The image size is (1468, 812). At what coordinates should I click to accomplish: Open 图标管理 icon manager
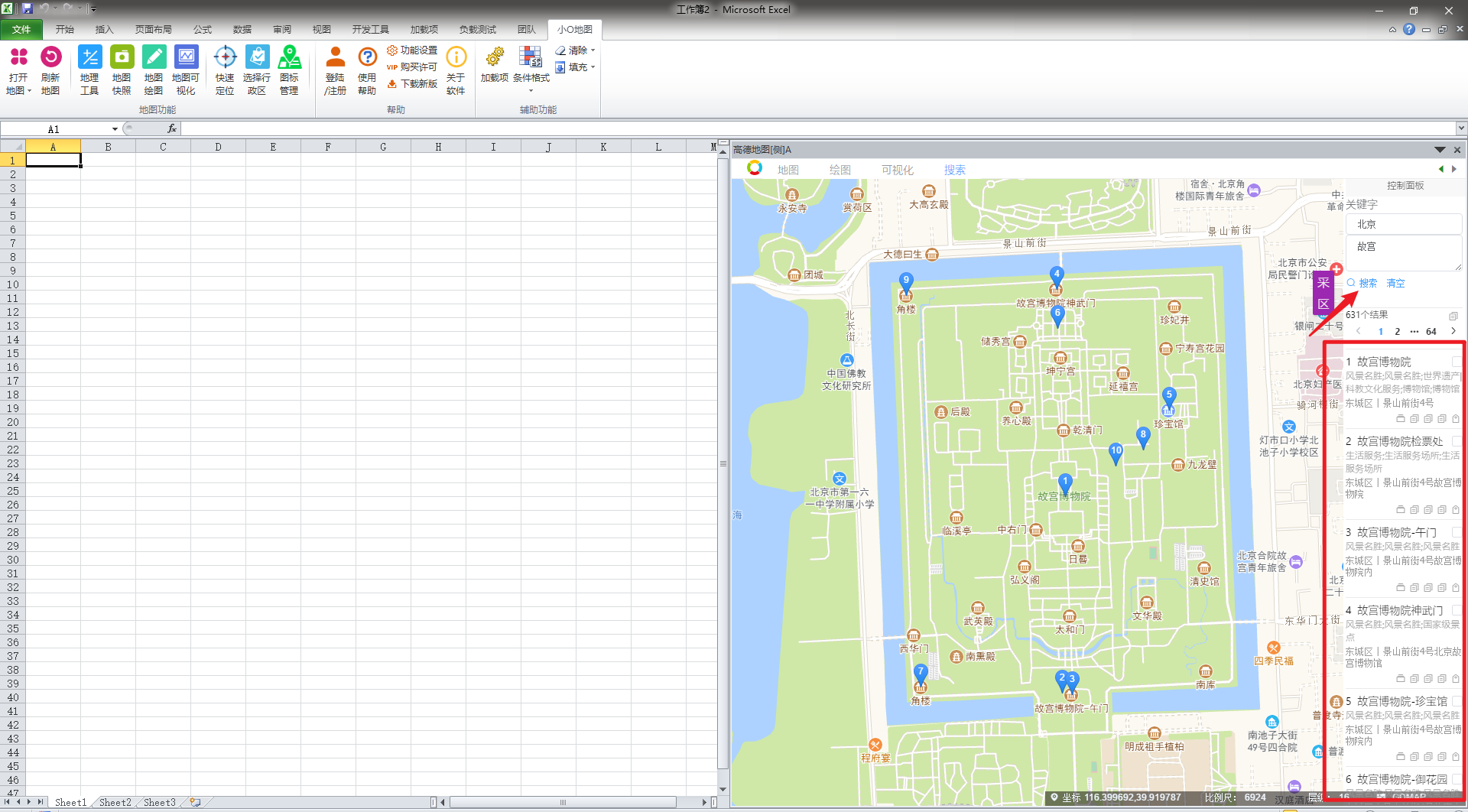289,57
